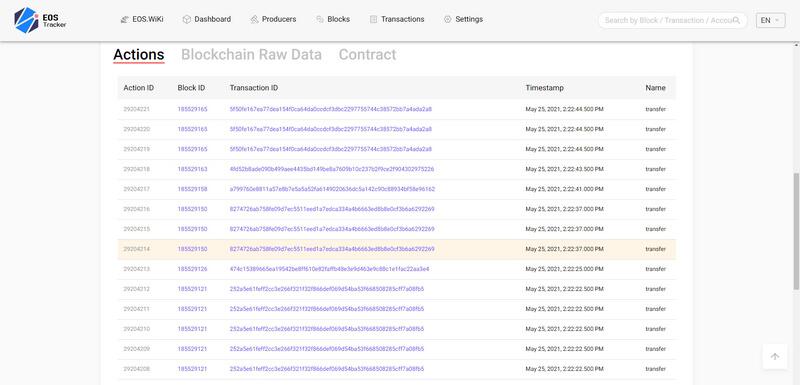
Task: Click the Timestamp column header
Action: coord(544,88)
